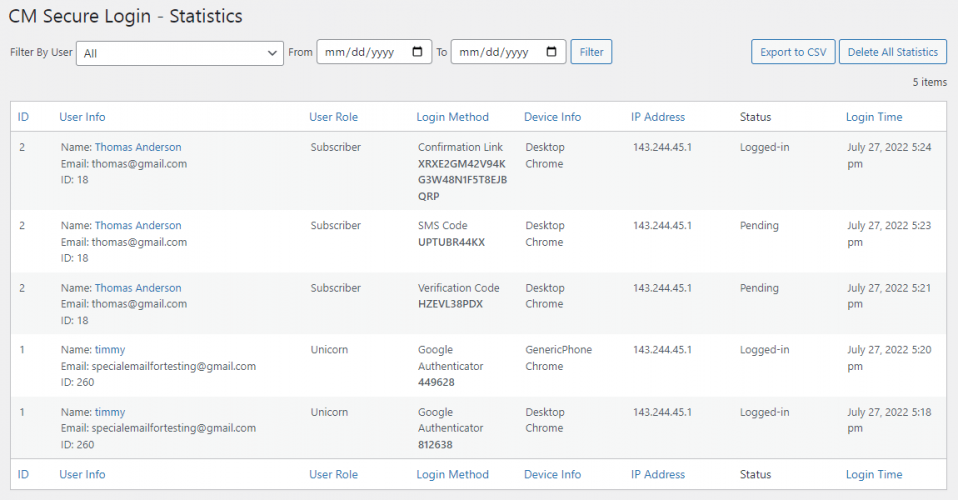Screen dimensions: 958x500
Task: Open Thomas Anderson profile in first row
Action: tap(138, 147)
